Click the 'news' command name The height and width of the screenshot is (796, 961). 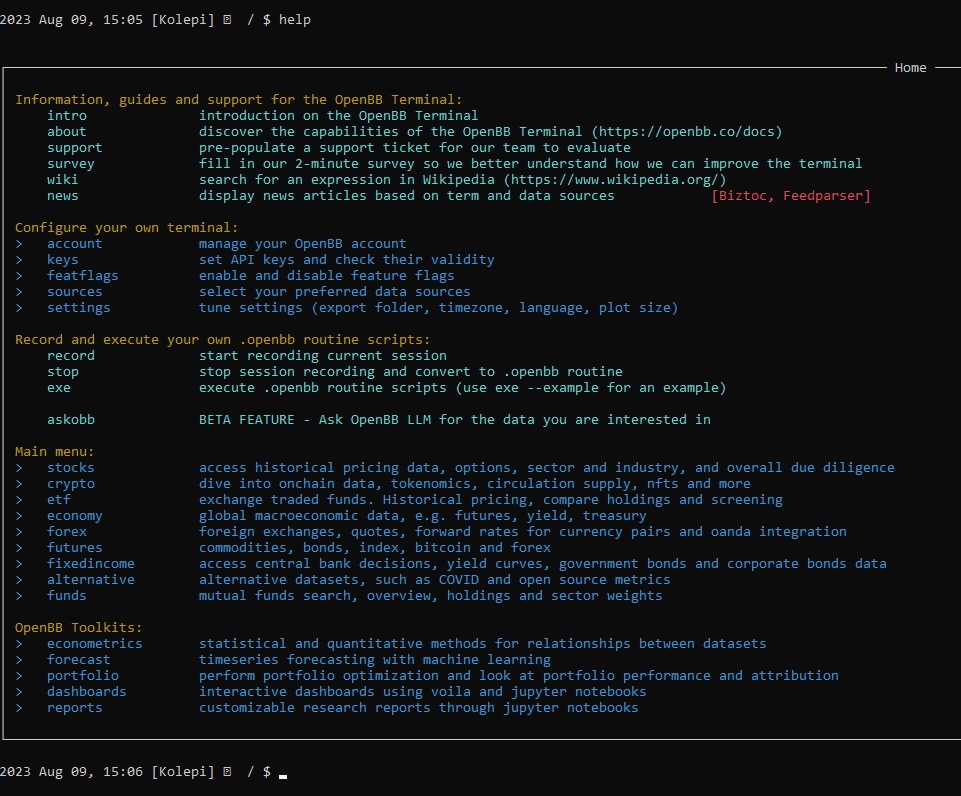tap(63, 195)
